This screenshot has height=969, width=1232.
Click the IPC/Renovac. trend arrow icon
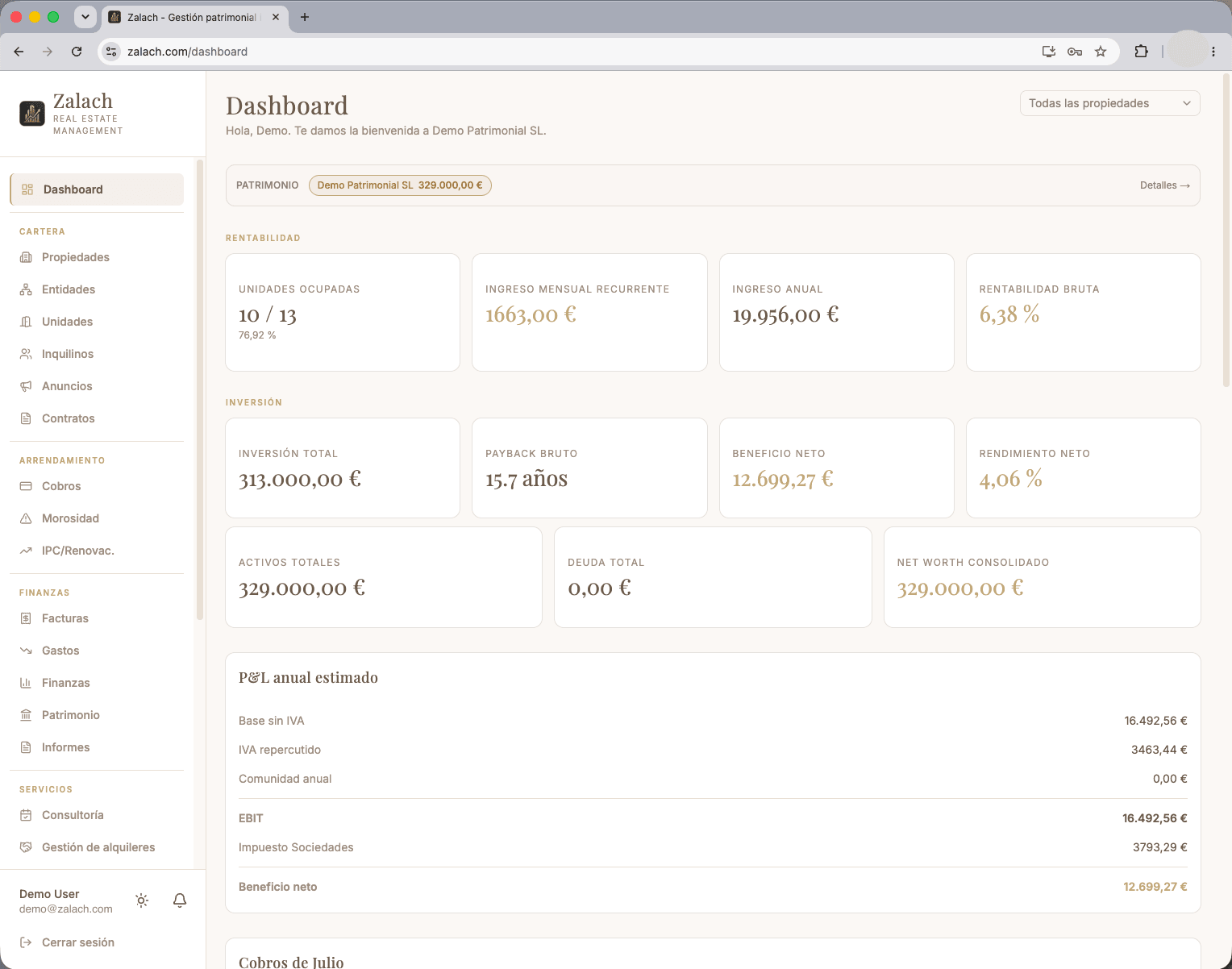[x=26, y=551]
